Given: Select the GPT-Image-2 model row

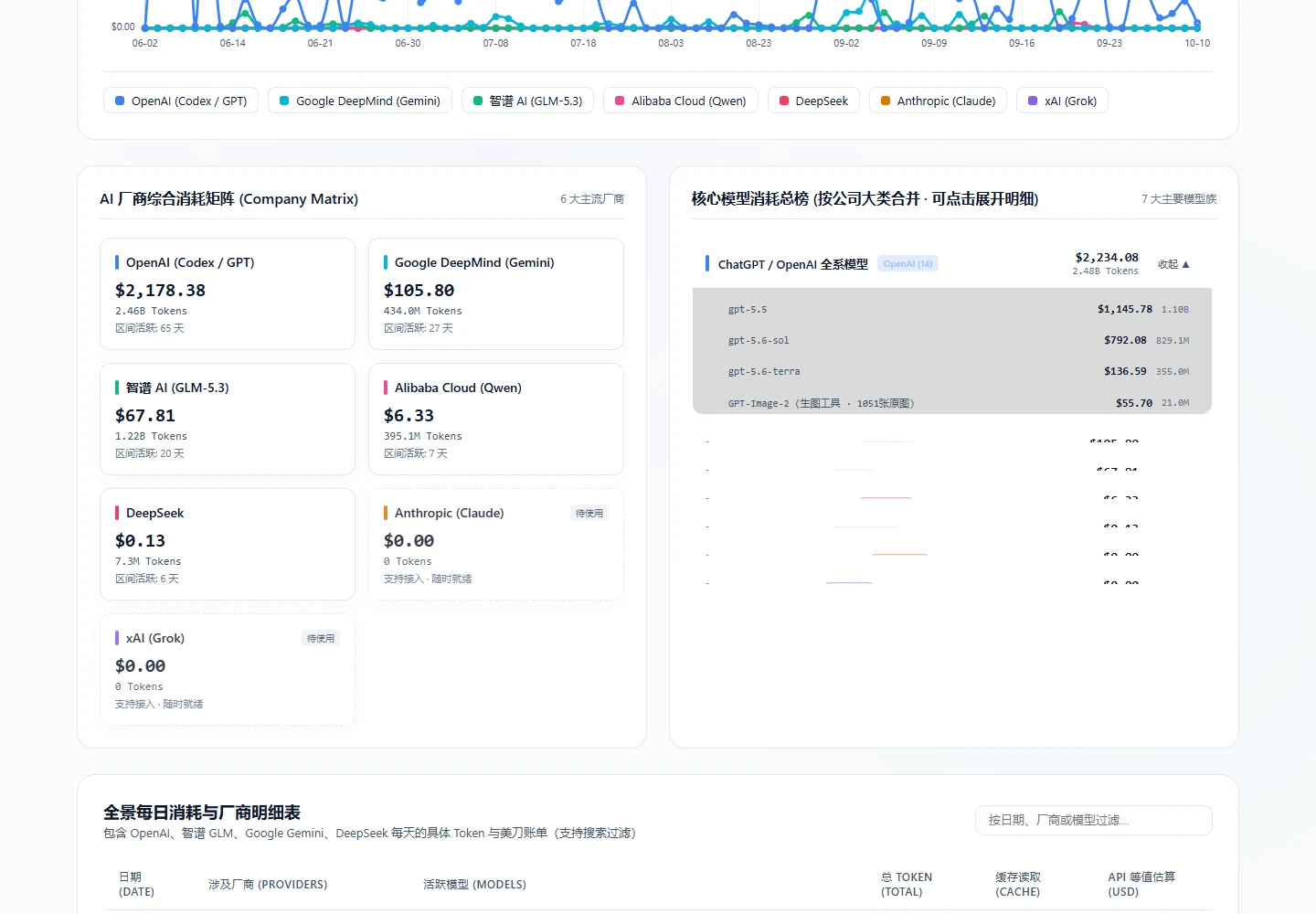Looking at the screenshot, I should 952,402.
